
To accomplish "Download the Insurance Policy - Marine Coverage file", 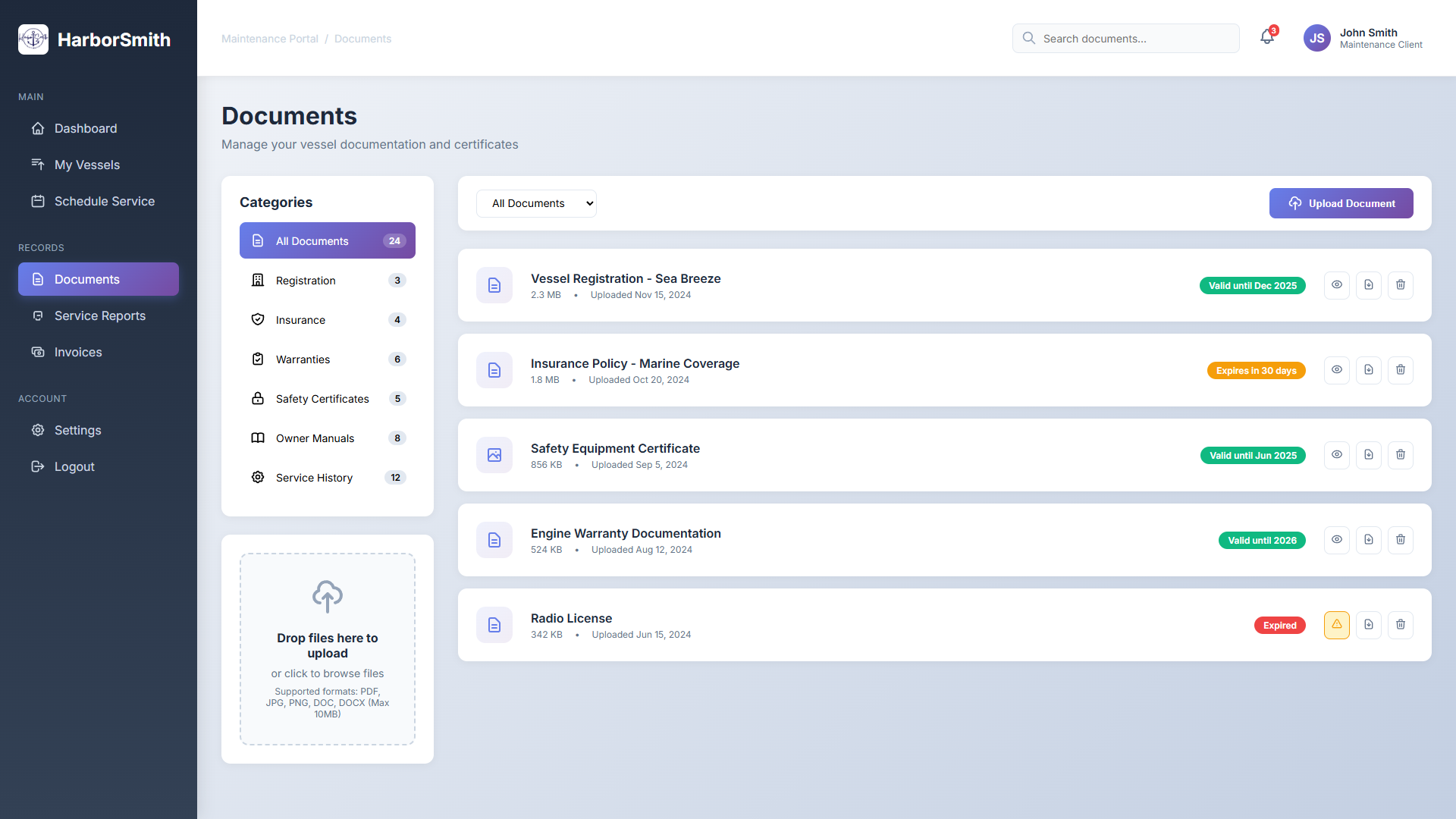I will coord(1368,370).
